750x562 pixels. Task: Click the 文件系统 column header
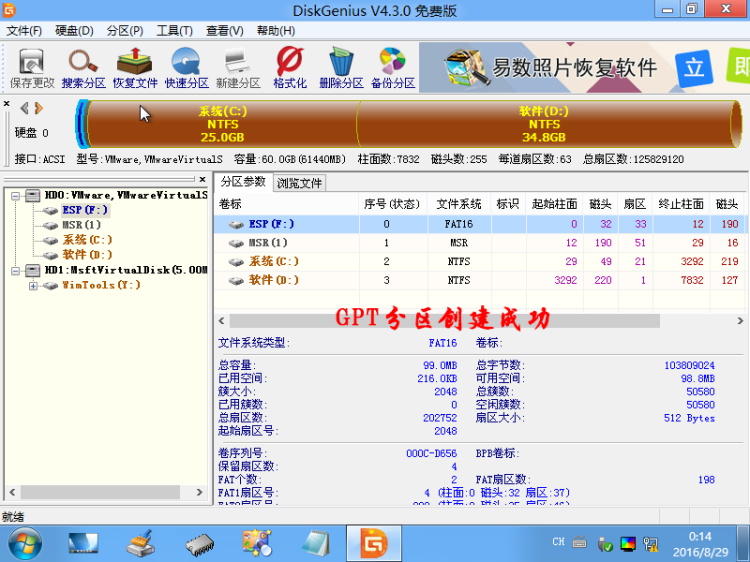click(x=459, y=204)
